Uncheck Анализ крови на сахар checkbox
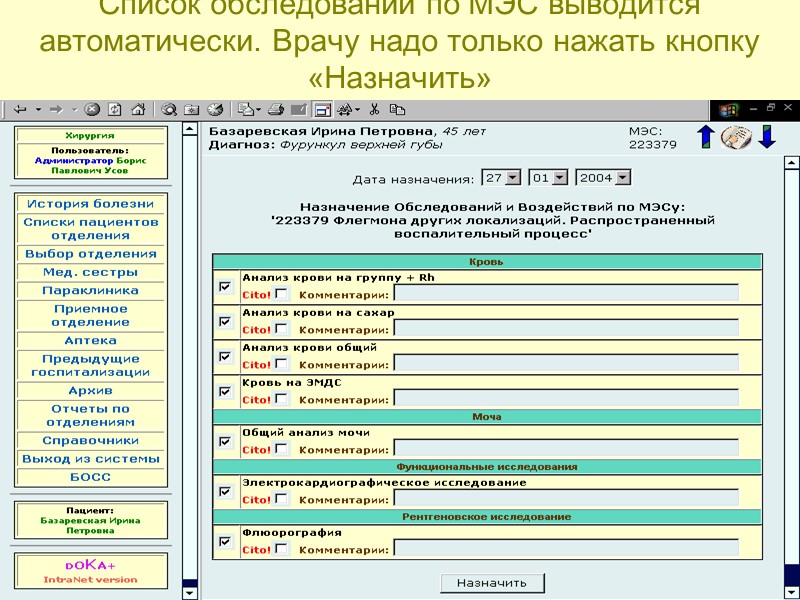Viewport: 800px width, 600px height. (225, 321)
